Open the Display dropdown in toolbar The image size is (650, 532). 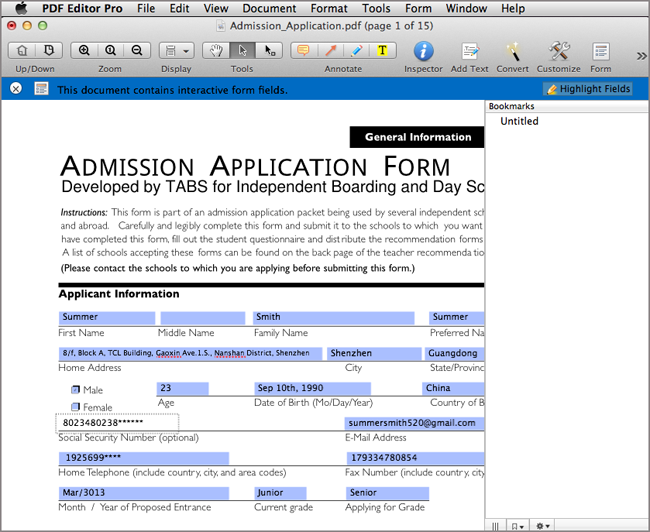pos(176,50)
